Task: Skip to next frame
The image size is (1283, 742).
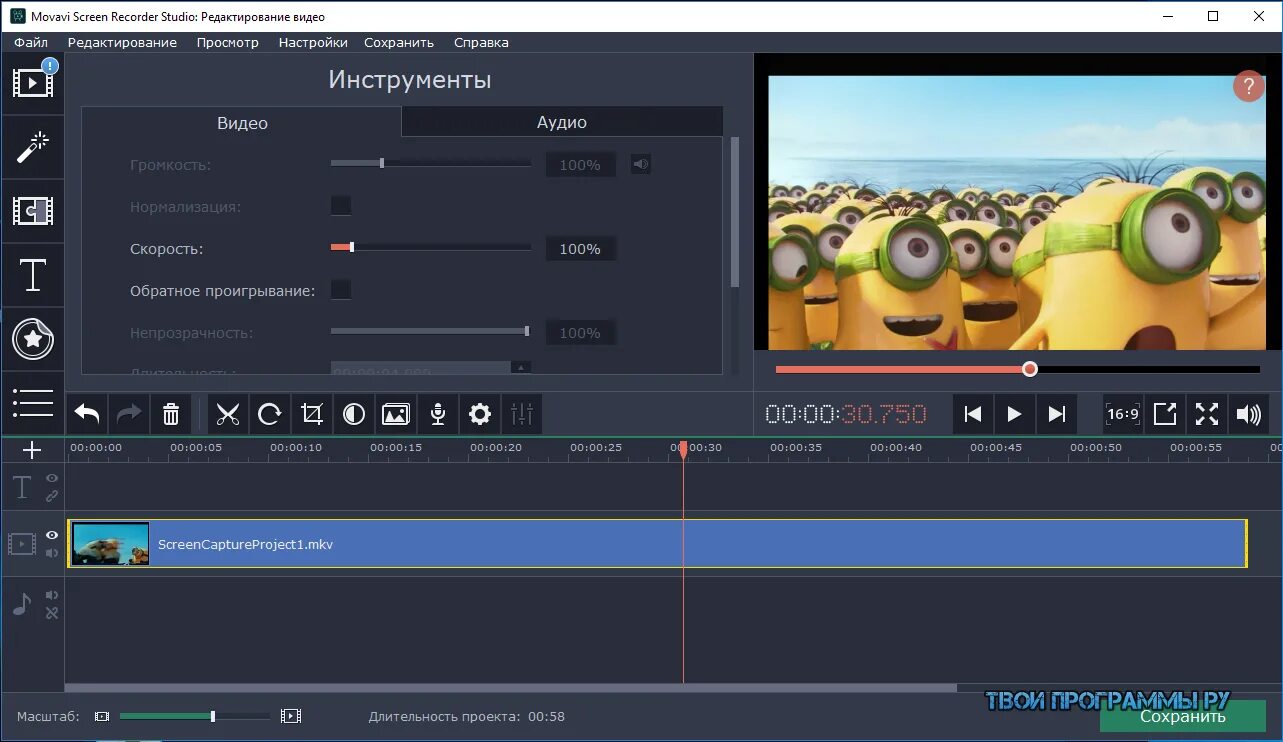Action: click(x=1056, y=414)
